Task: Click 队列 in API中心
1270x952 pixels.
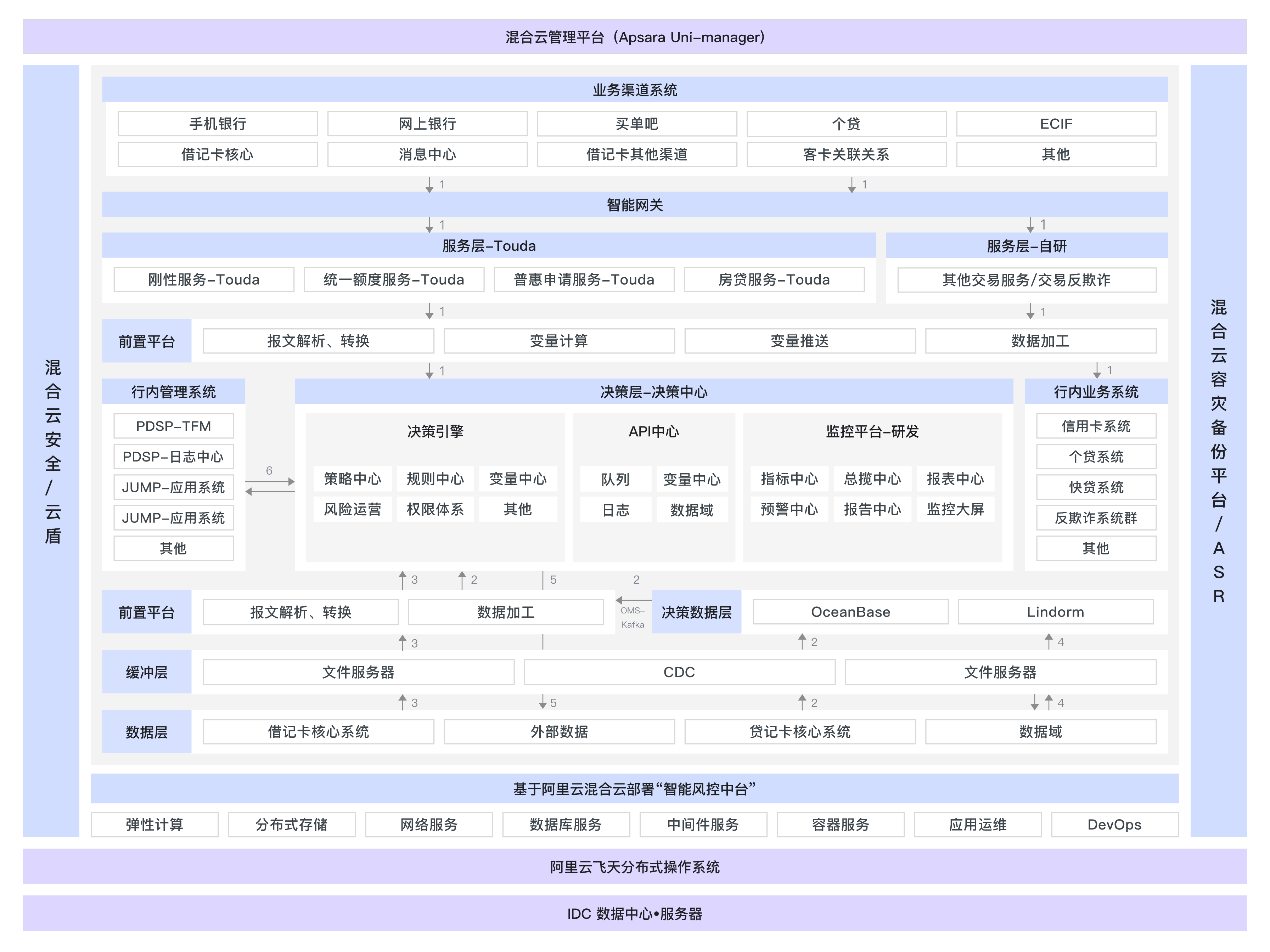Action: 615,479
